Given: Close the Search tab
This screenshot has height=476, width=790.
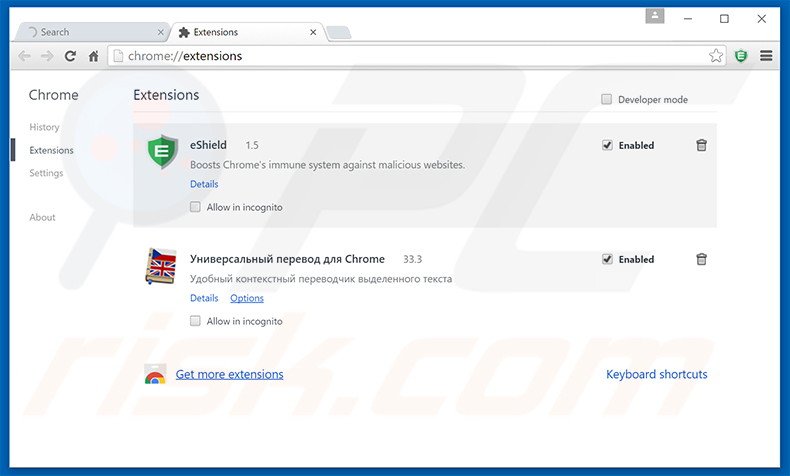Looking at the screenshot, I should [160, 32].
